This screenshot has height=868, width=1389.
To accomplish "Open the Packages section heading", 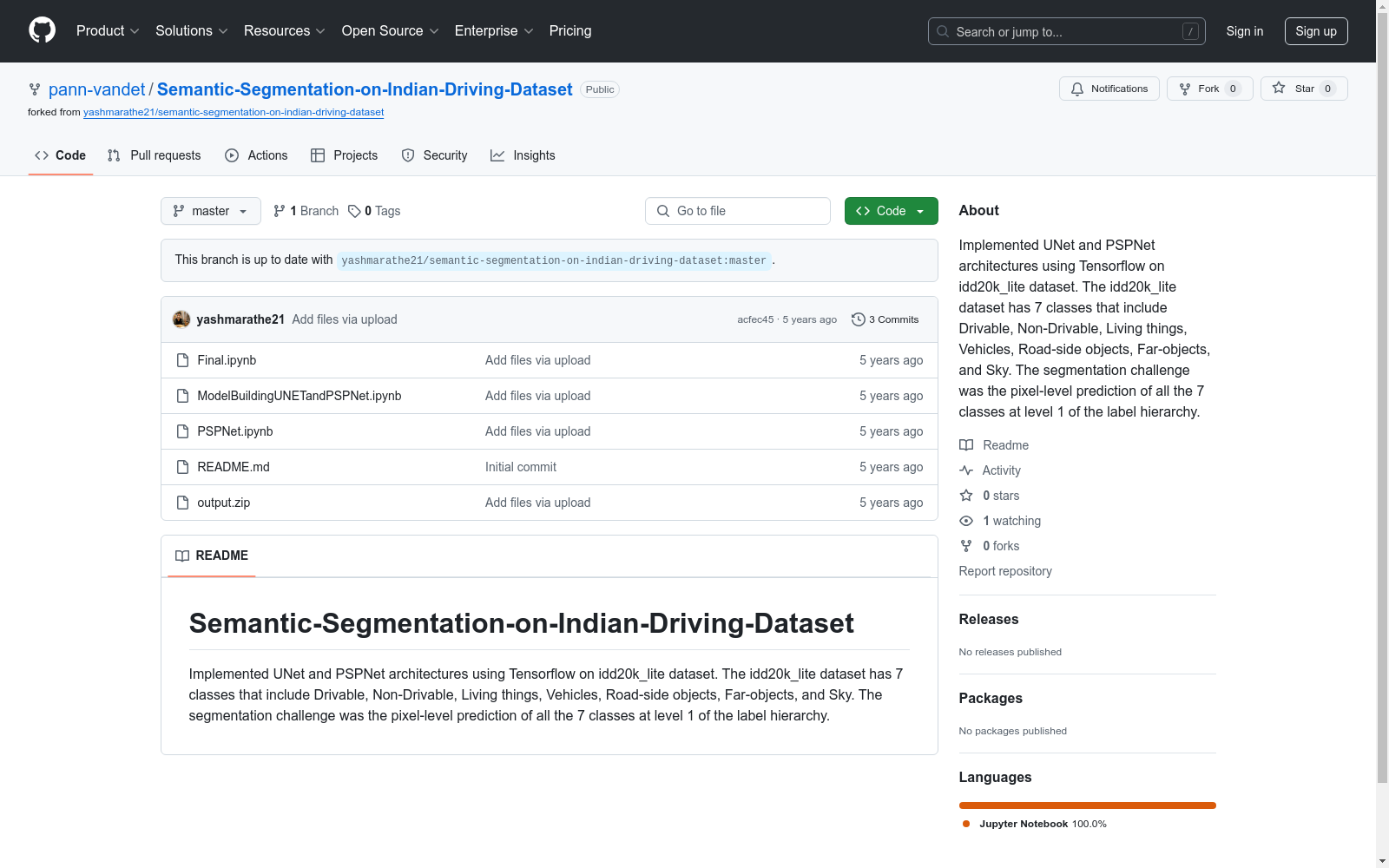I will [991, 698].
